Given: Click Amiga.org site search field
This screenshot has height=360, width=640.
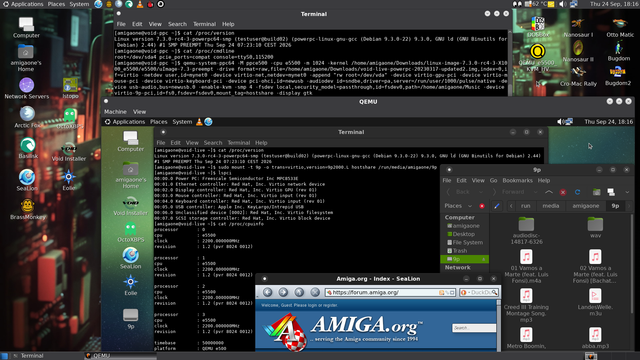Looking at the screenshot, I should (x=474, y=328).
